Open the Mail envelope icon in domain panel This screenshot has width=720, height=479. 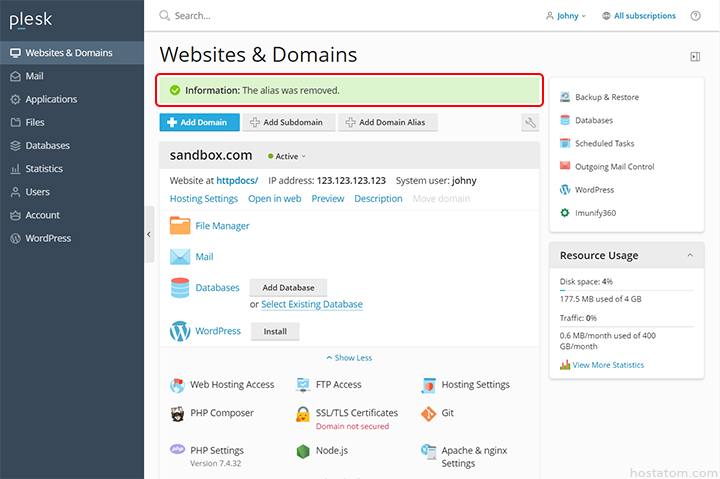(180, 257)
